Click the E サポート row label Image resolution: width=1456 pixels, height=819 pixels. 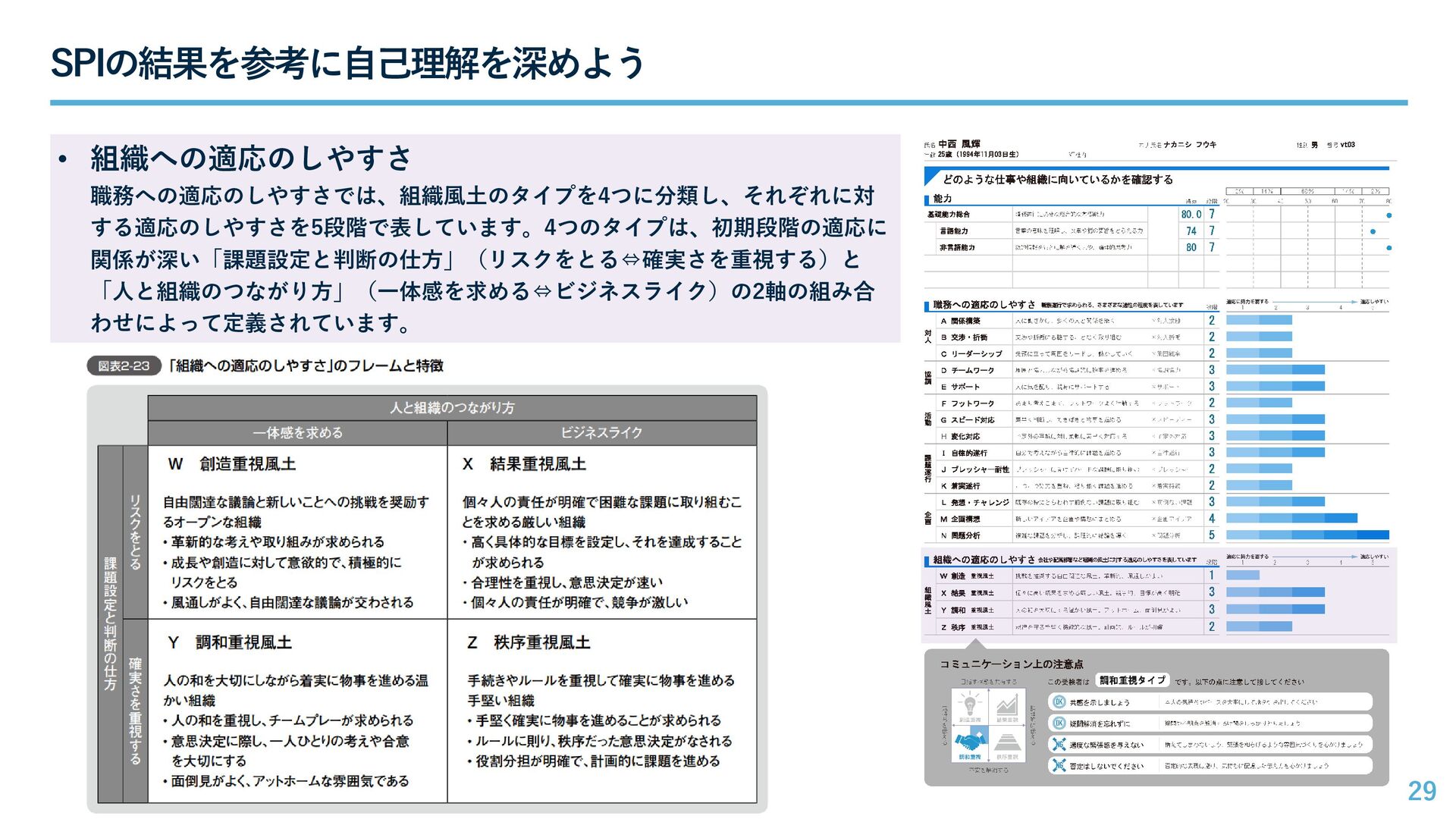[x=960, y=388]
